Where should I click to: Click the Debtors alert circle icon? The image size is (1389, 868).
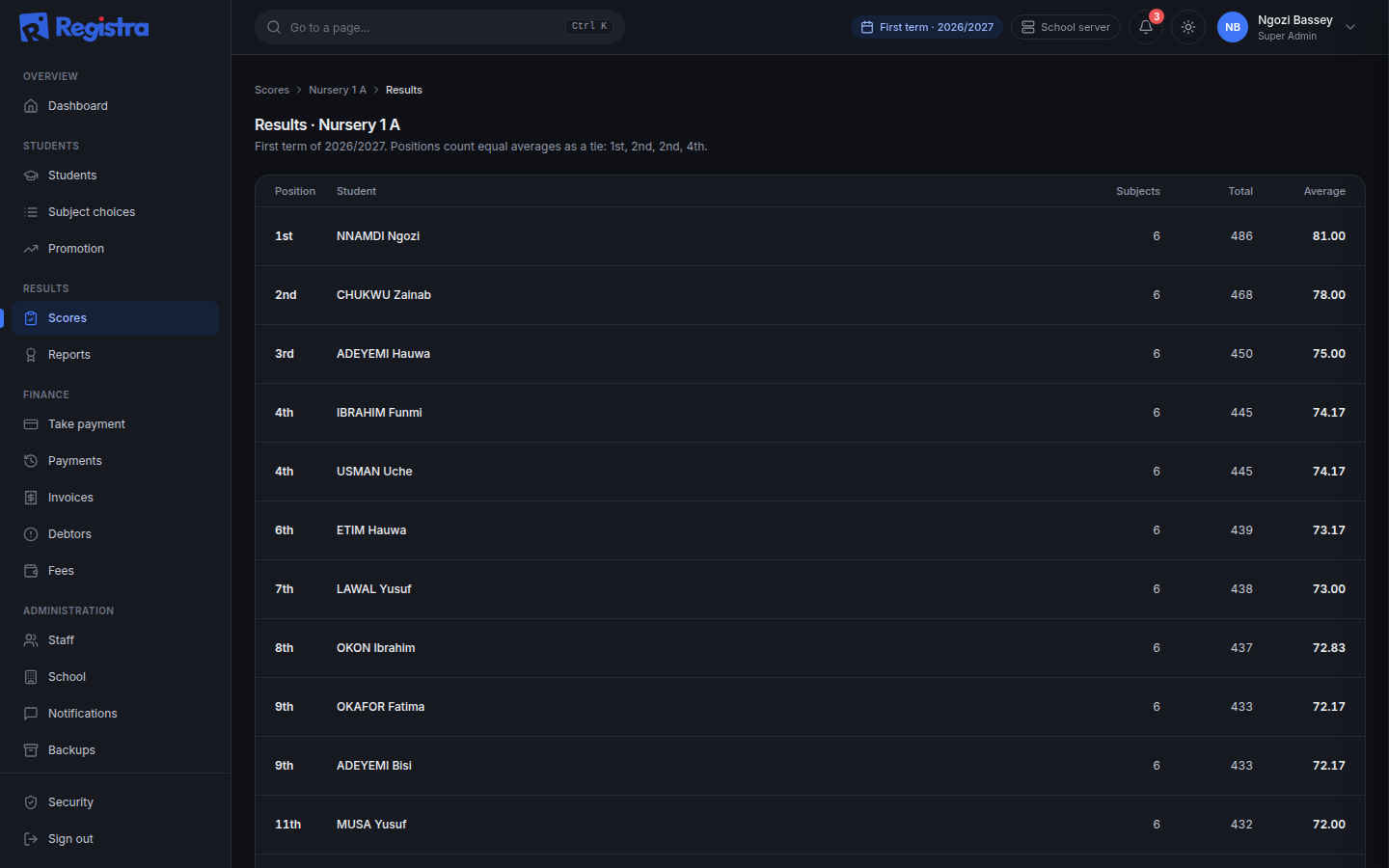point(31,534)
